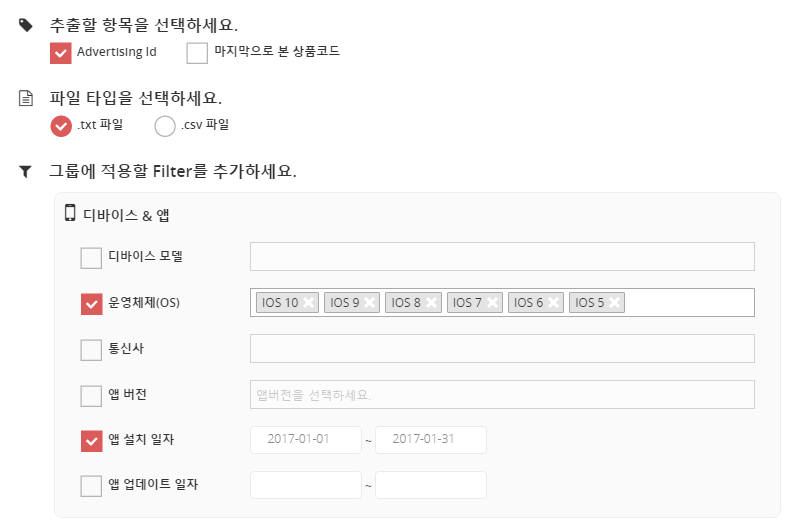
Task: Uncheck the Advertising Id checkbox
Action: tap(60, 53)
